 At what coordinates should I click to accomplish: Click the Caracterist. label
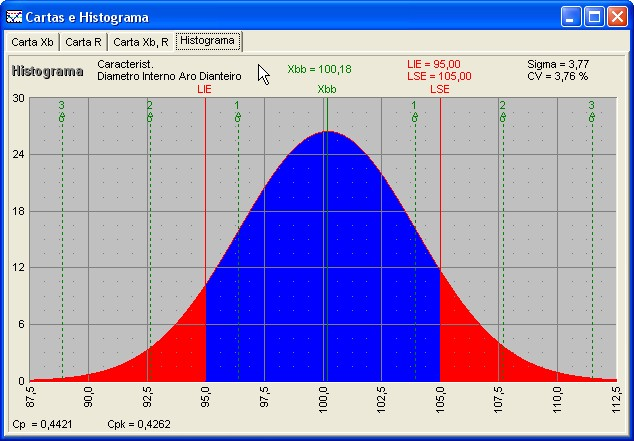tap(125, 64)
